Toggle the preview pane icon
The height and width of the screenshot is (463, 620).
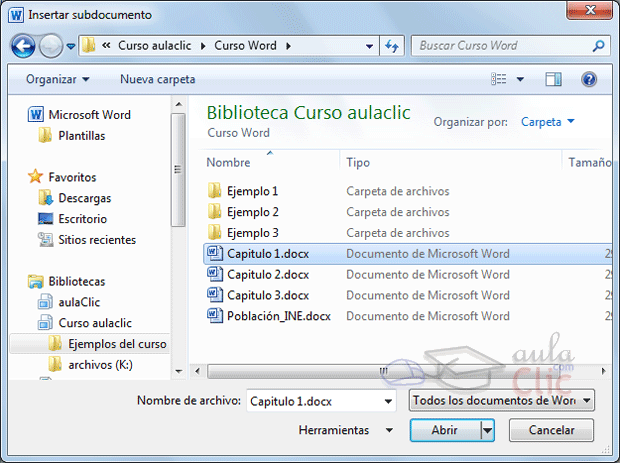click(x=553, y=79)
